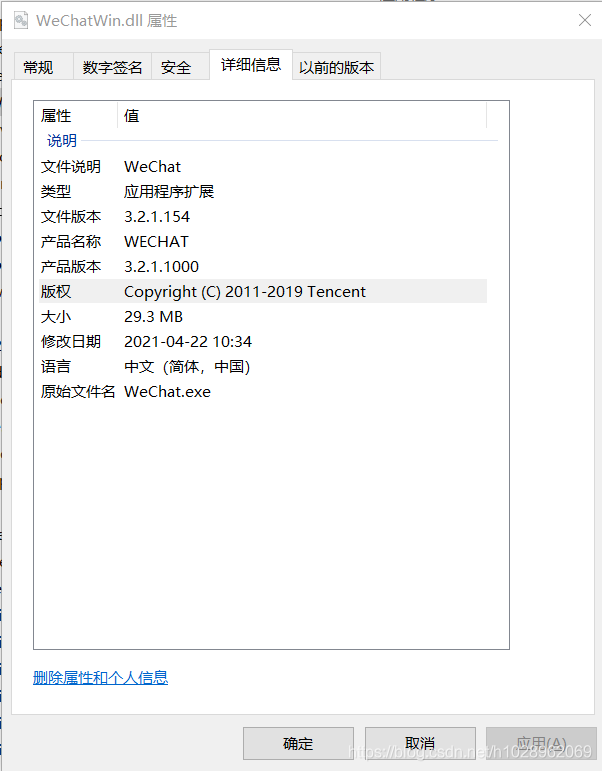Click the value 29.3 MB
Screen dimensions: 602x771
153,317
